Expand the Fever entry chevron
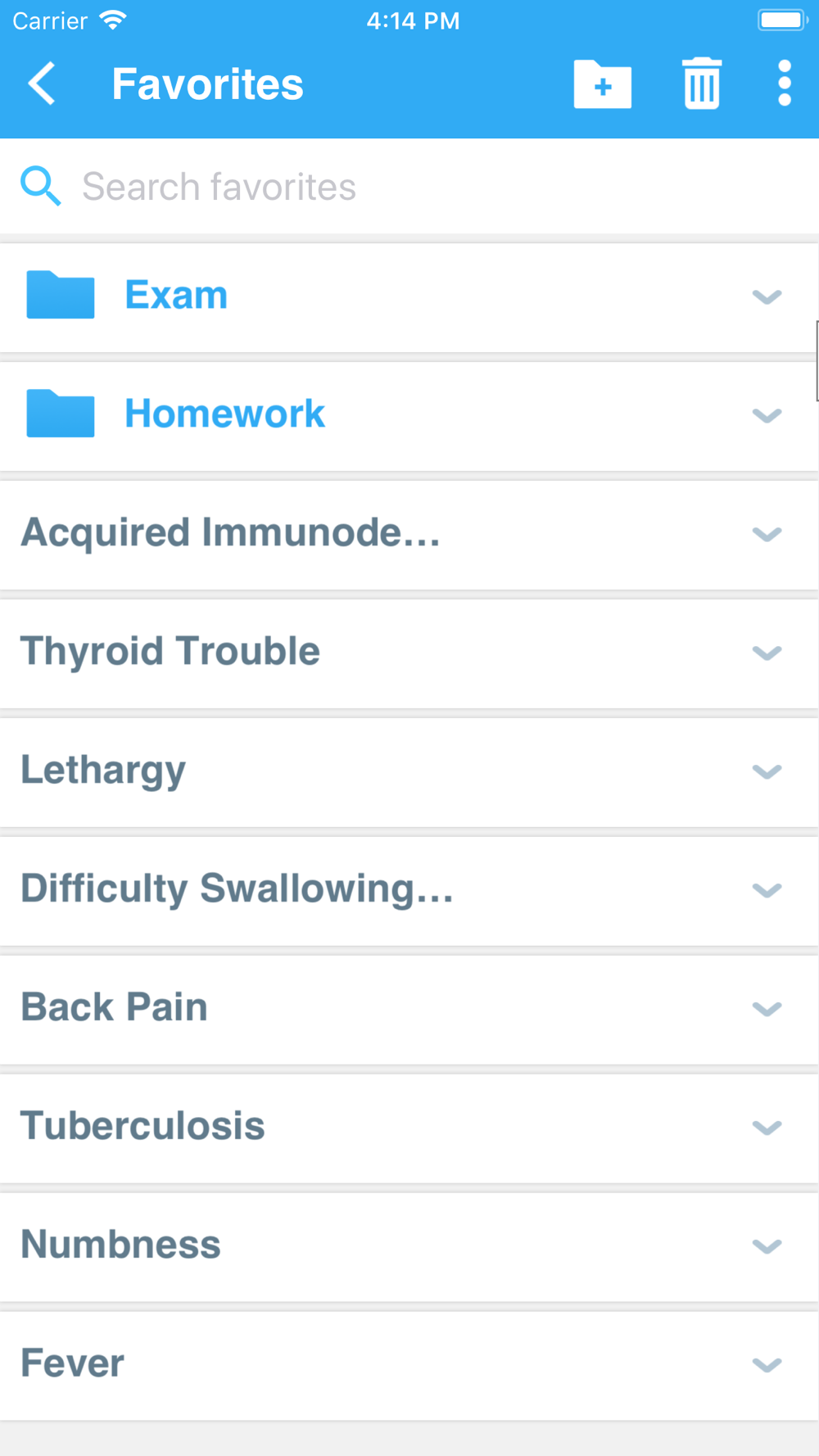This screenshot has height=1456, width=819. tap(767, 1365)
